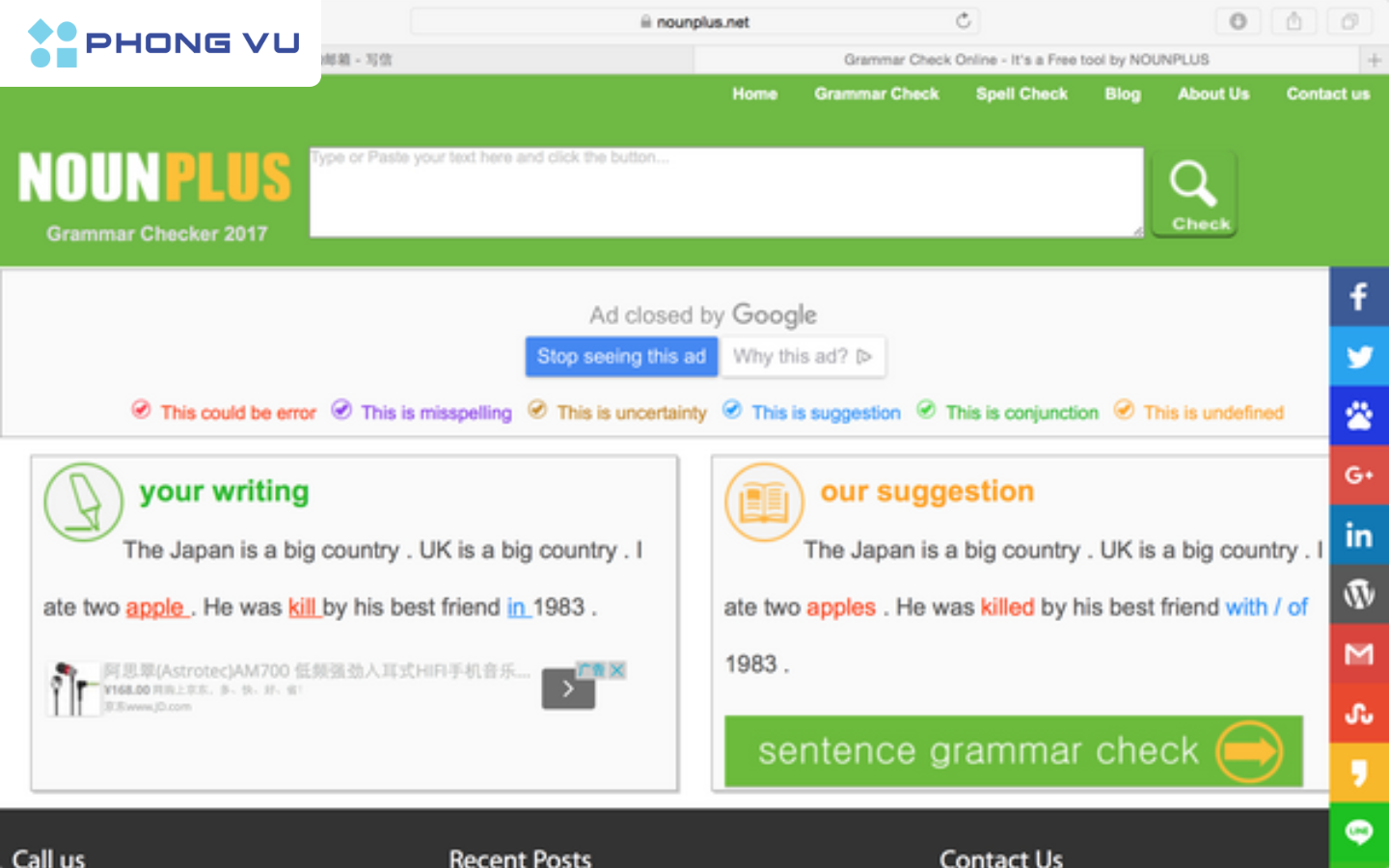Image resolution: width=1389 pixels, height=868 pixels.
Task: Open Safari share button
Action: click(x=1294, y=21)
